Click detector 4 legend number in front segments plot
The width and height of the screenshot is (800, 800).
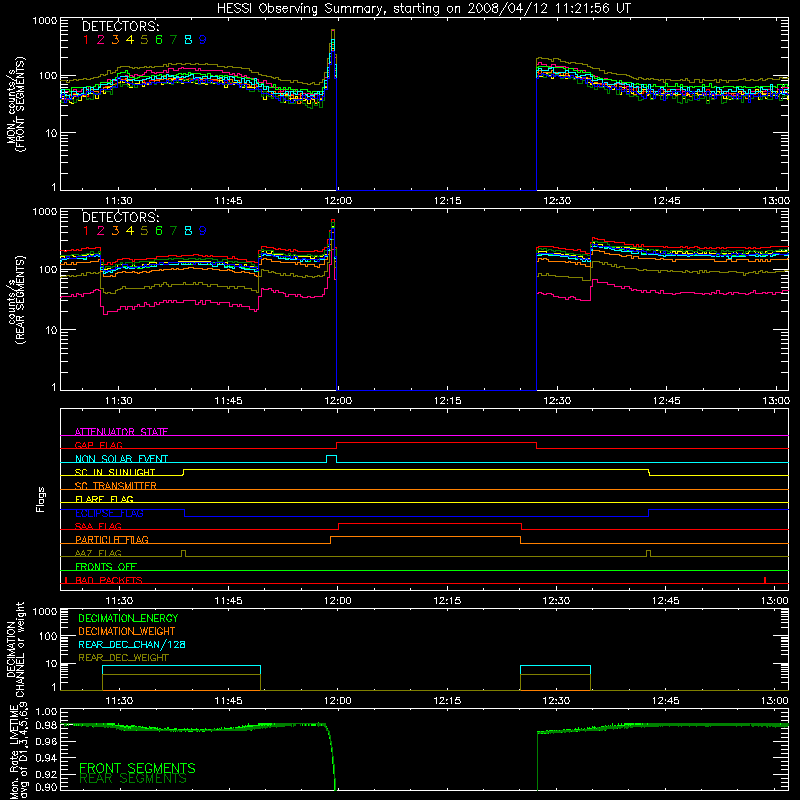tap(130, 40)
